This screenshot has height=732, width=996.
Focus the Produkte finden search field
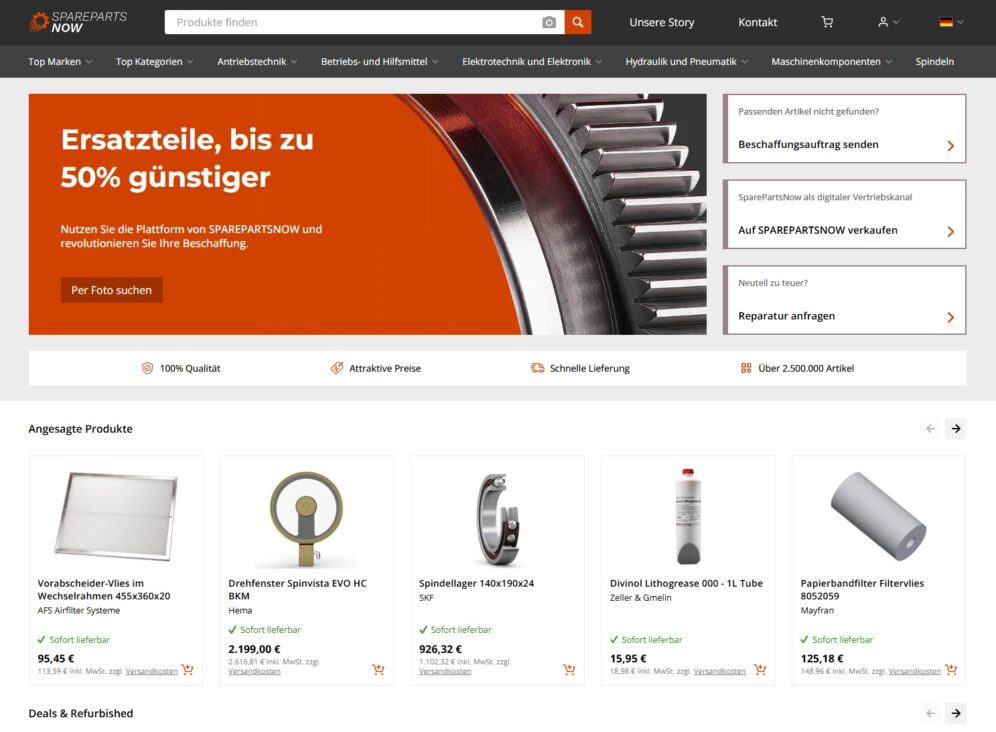353,22
